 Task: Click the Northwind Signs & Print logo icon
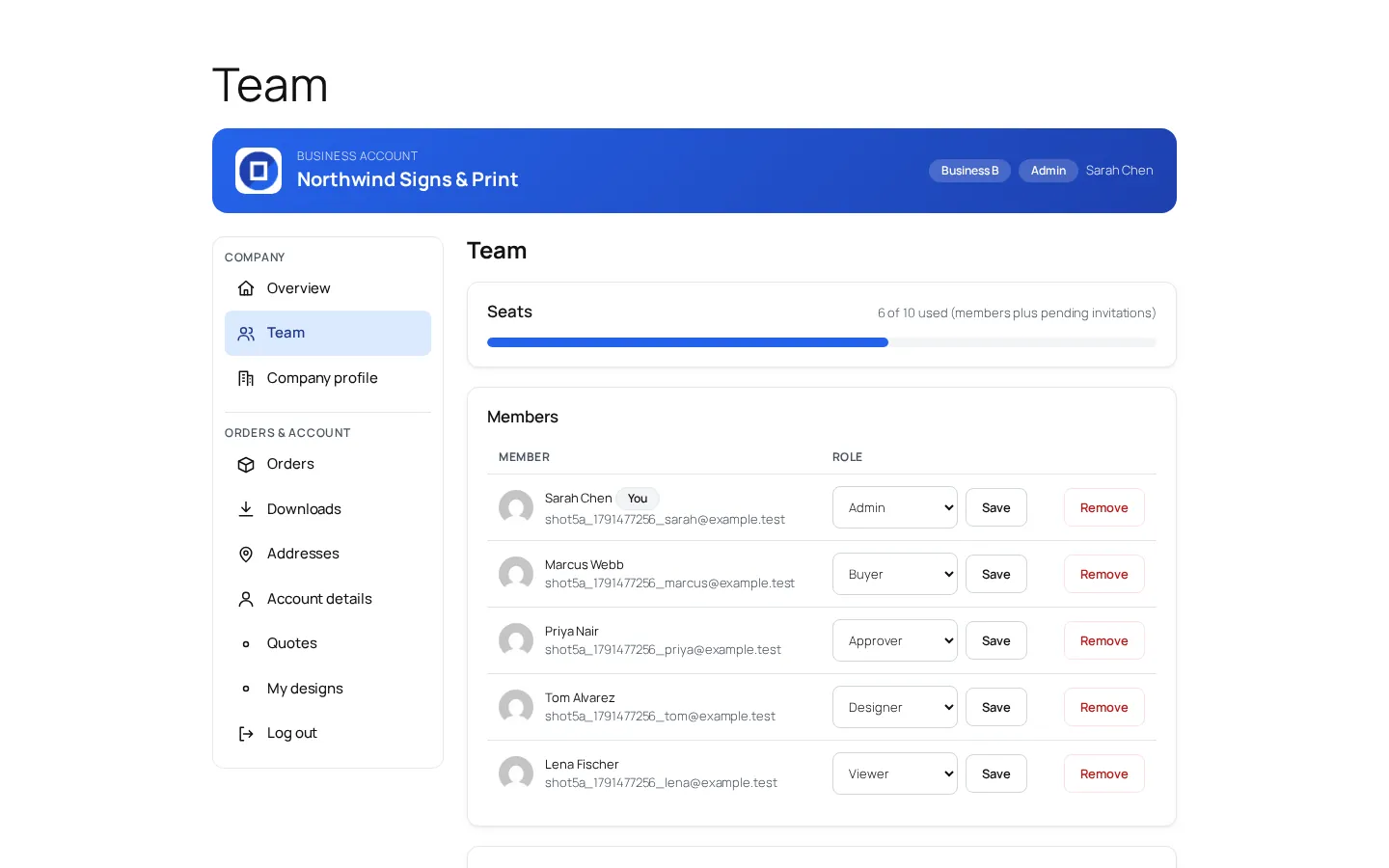tap(259, 171)
